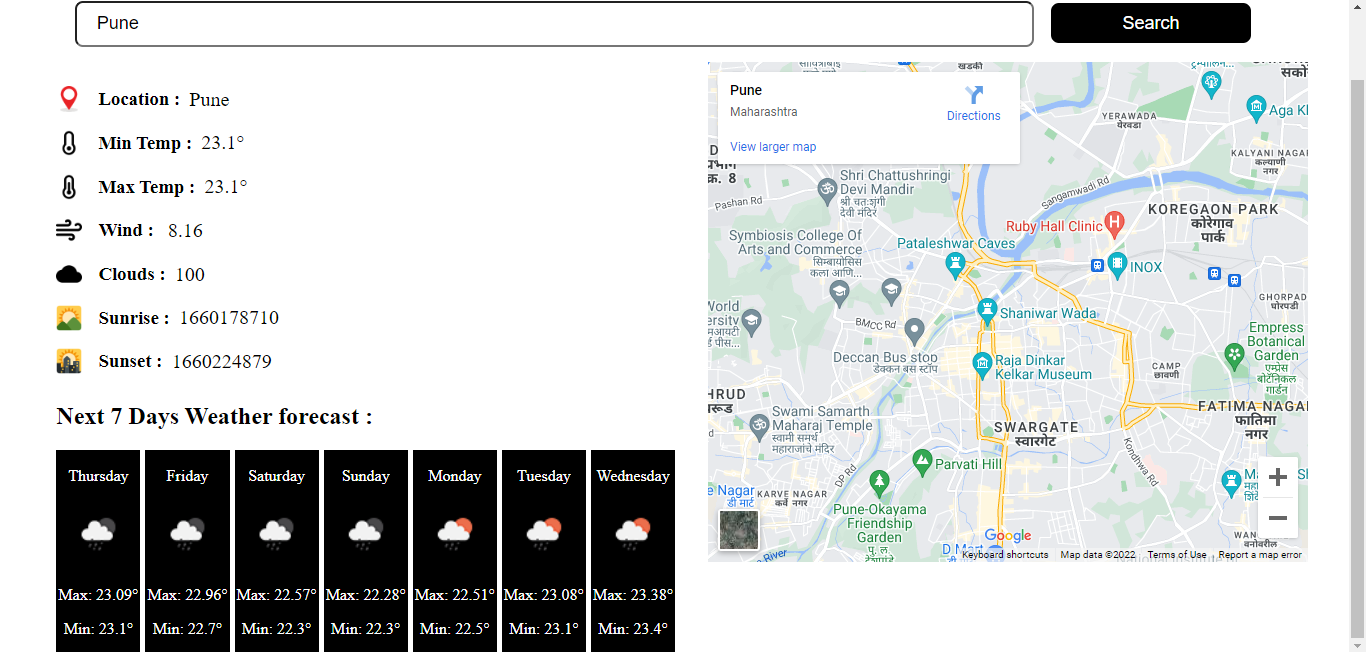The image size is (1366, 652).
Task: Click the Sunset icon
Action: [x=68, y=360]
